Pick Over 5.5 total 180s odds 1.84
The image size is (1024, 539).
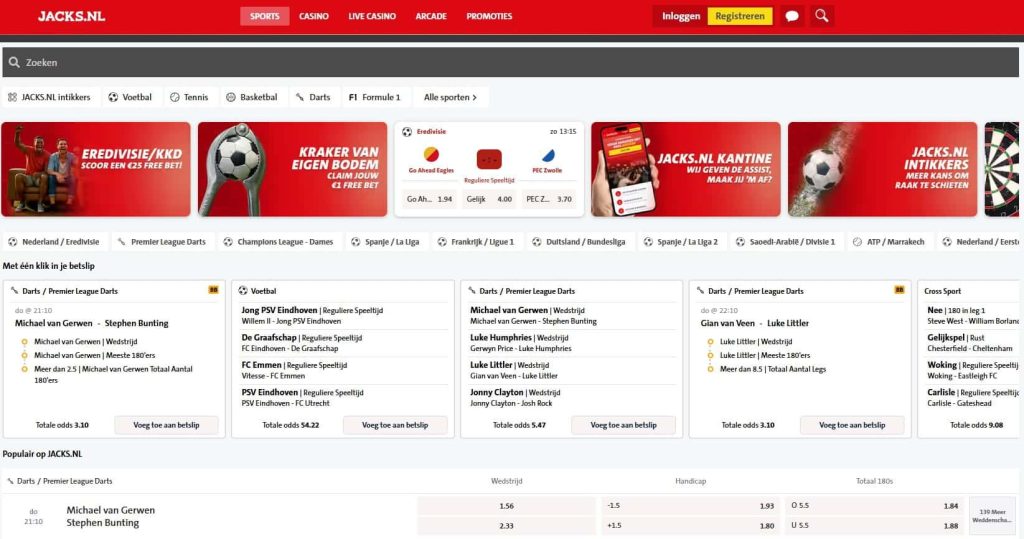pos(874,506)
